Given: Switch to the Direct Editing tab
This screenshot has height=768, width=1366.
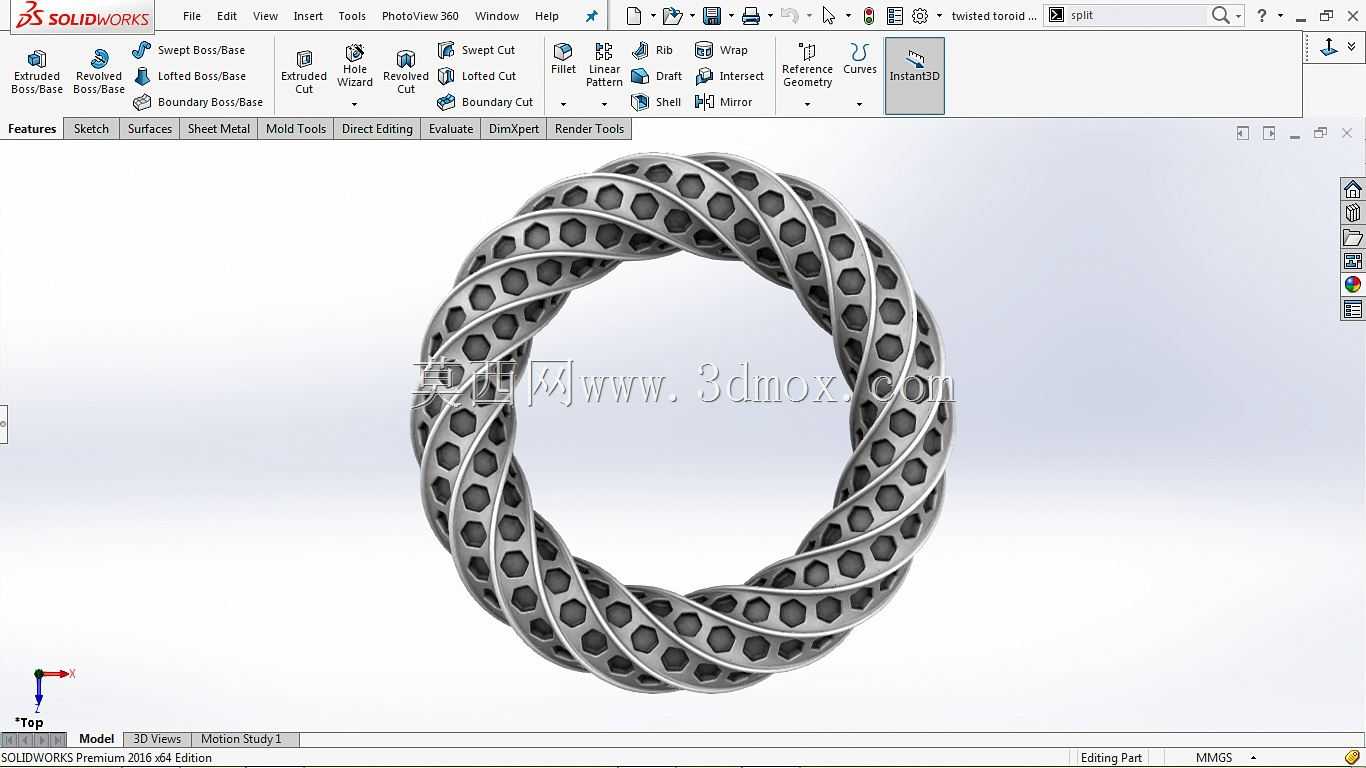Looking at the screenshot, I should [x=377, y=129].
